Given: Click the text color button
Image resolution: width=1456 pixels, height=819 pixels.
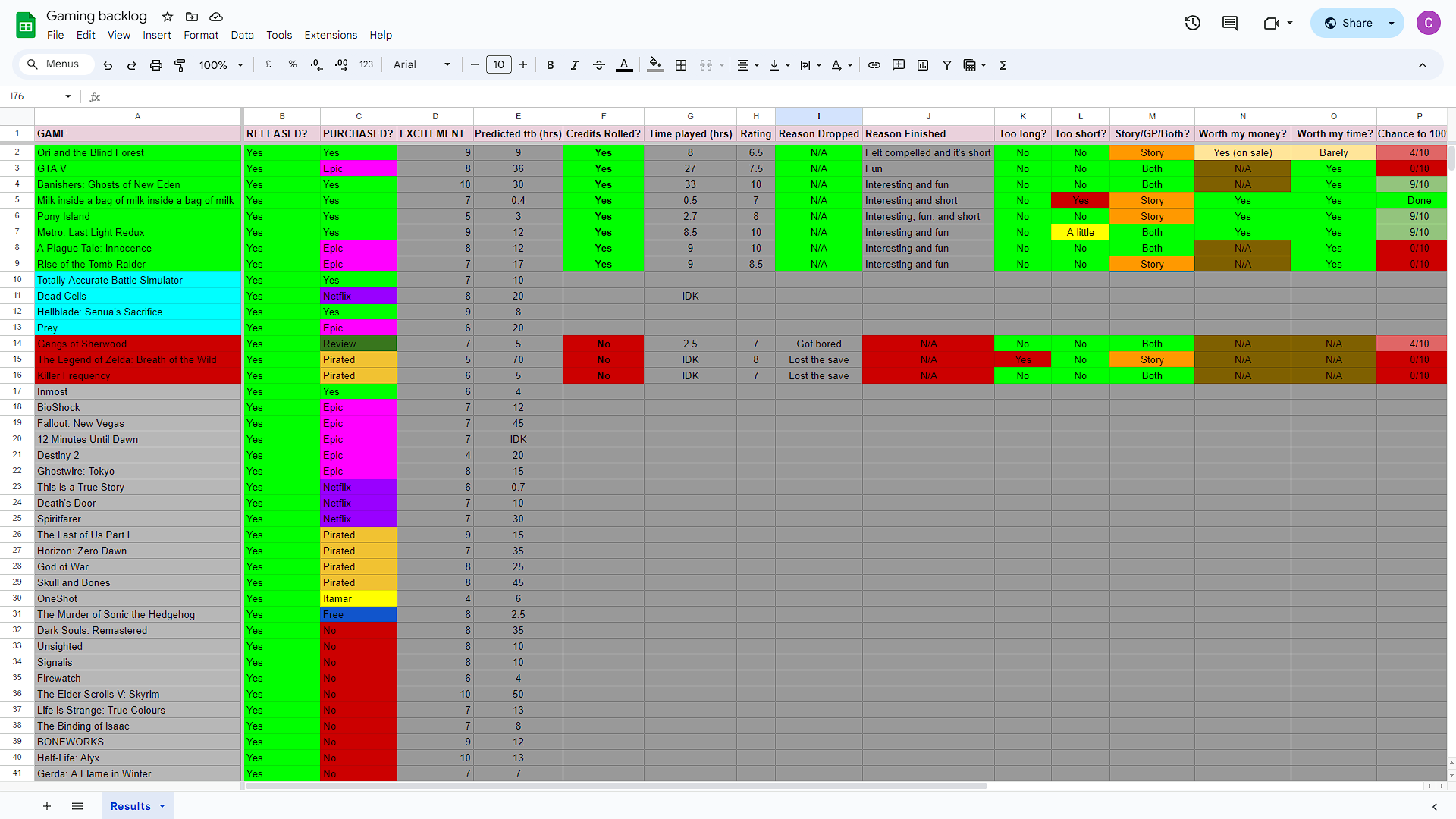Looking at the screenshot, I should (x=624, y=65).
